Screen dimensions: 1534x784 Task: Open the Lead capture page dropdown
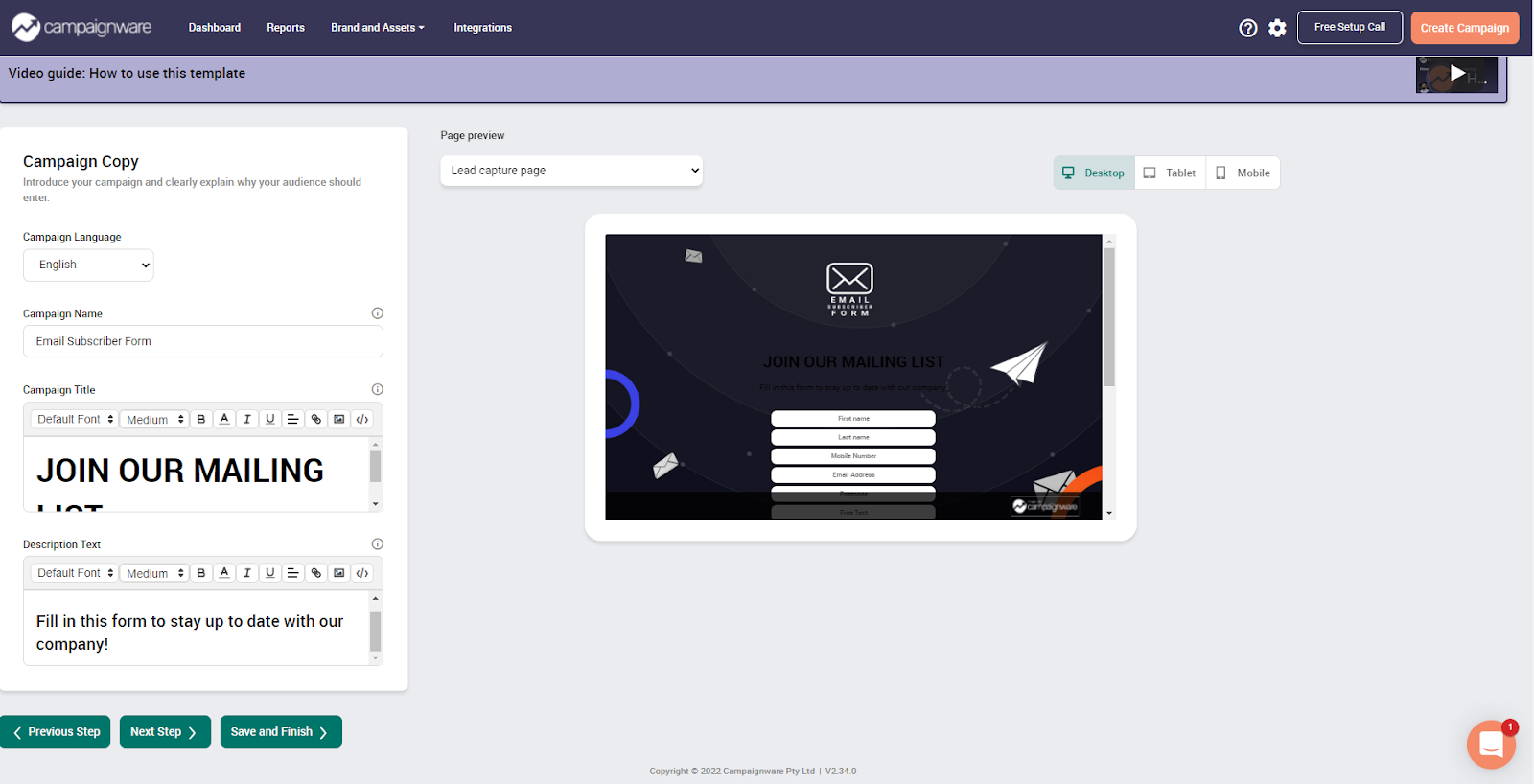[571, 171]
